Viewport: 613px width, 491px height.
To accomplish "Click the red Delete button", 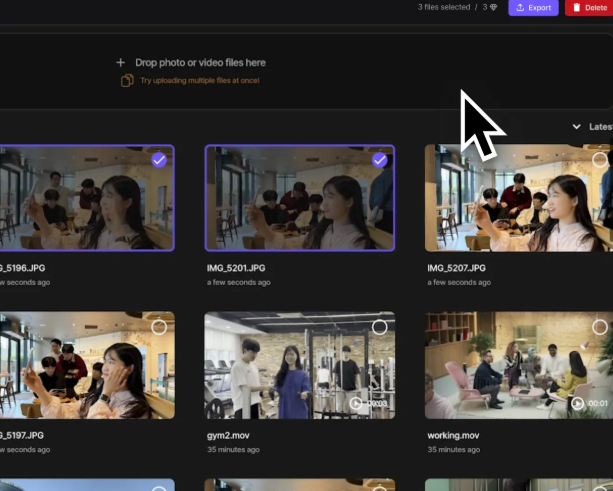I will pos(589,8).
